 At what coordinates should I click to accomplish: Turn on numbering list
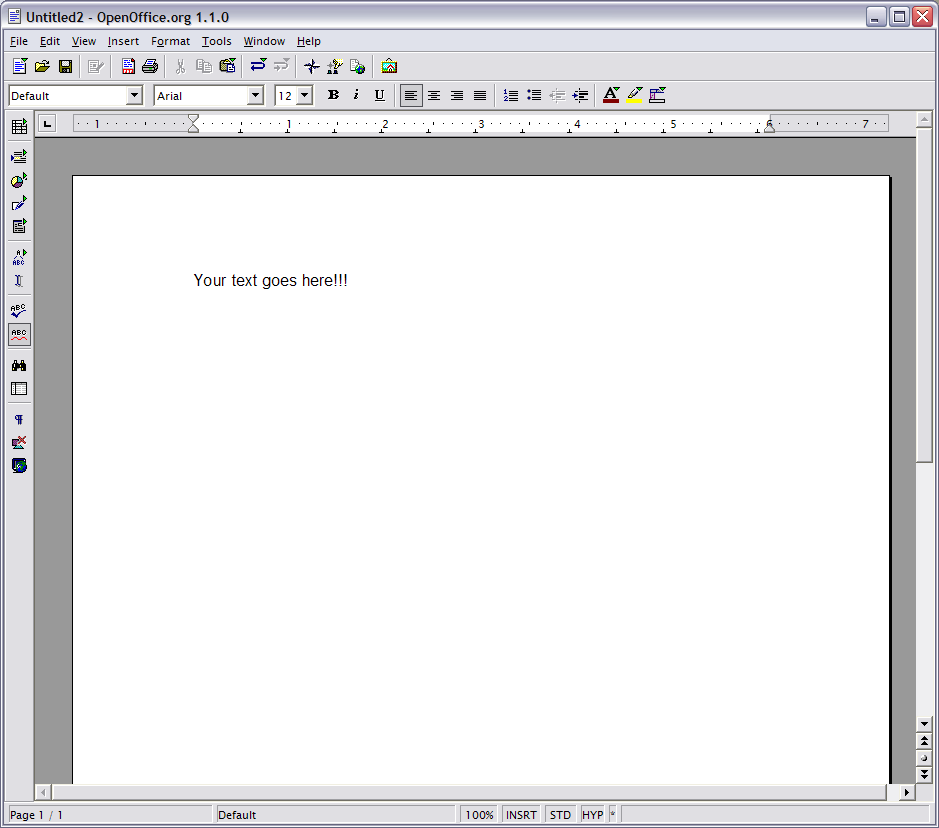pos(511,95)
